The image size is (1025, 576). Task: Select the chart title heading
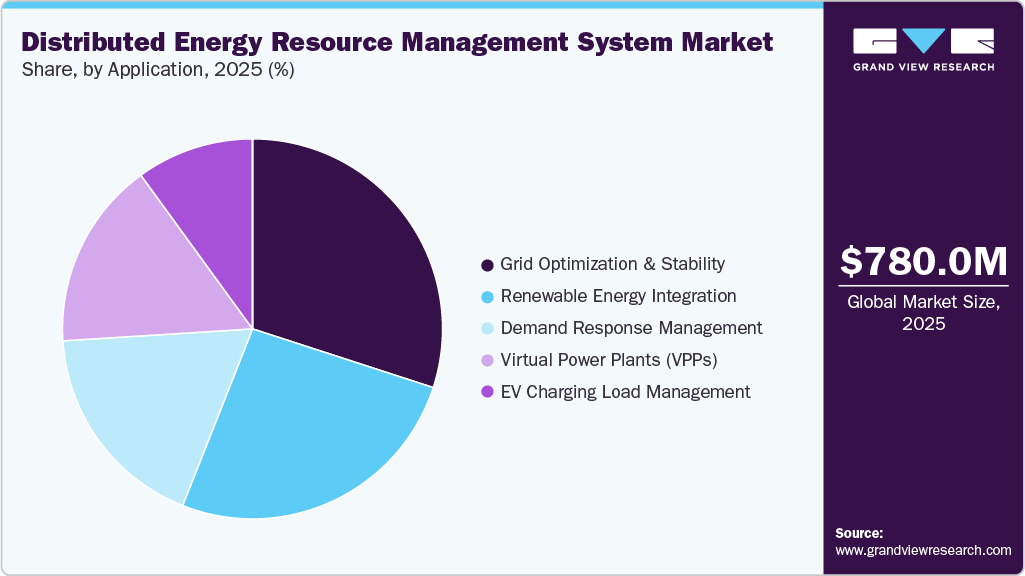click(396, 43)
